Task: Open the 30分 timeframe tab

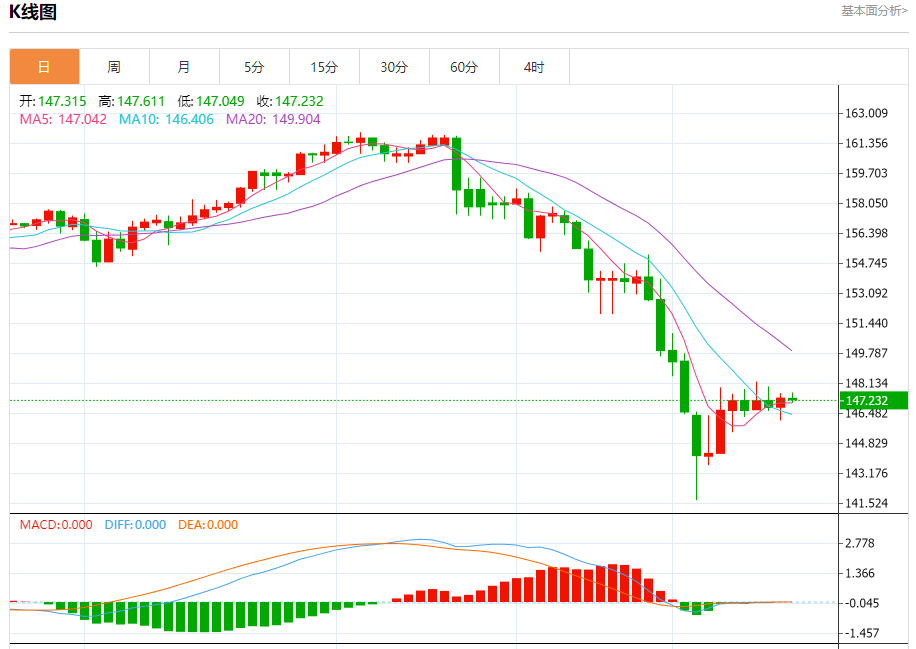Action: (394, 67)
